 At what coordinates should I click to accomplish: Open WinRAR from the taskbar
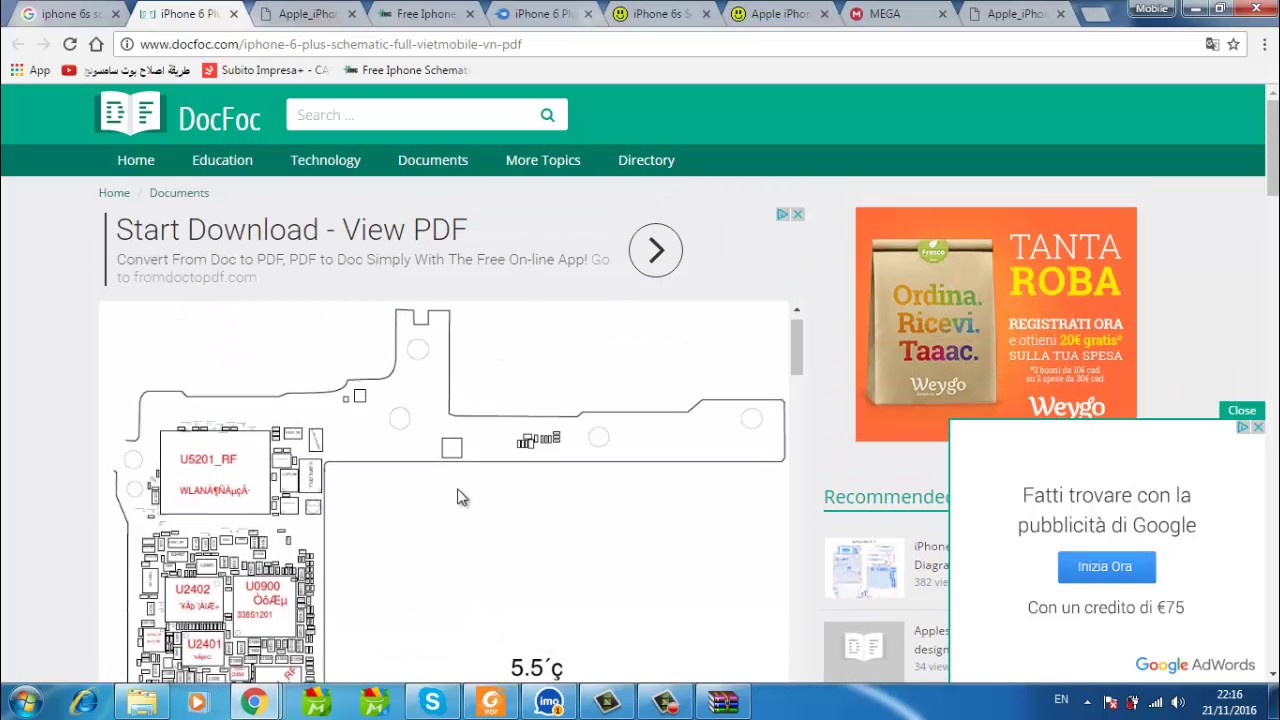coord(723,702)
